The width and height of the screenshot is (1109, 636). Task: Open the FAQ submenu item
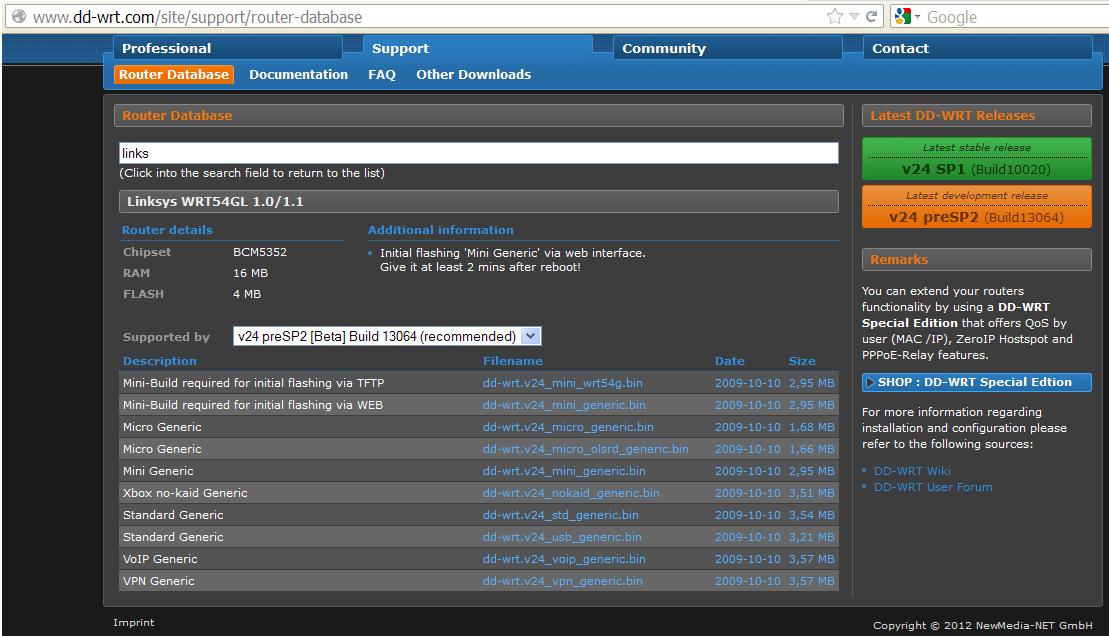pyautogui.click(x=382, y=74)
